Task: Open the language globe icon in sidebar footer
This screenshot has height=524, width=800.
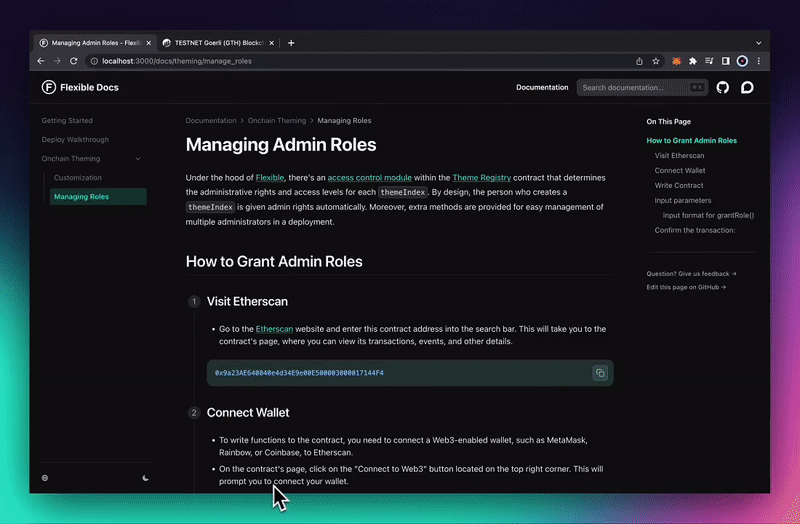Action: coord(45,478)
